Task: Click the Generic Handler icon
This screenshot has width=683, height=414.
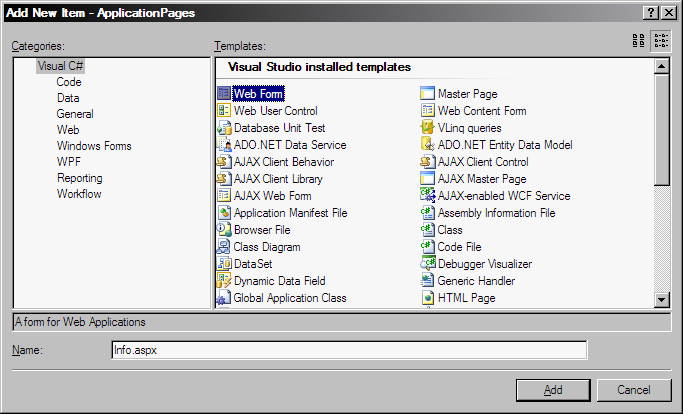Action: pos(427,280)
